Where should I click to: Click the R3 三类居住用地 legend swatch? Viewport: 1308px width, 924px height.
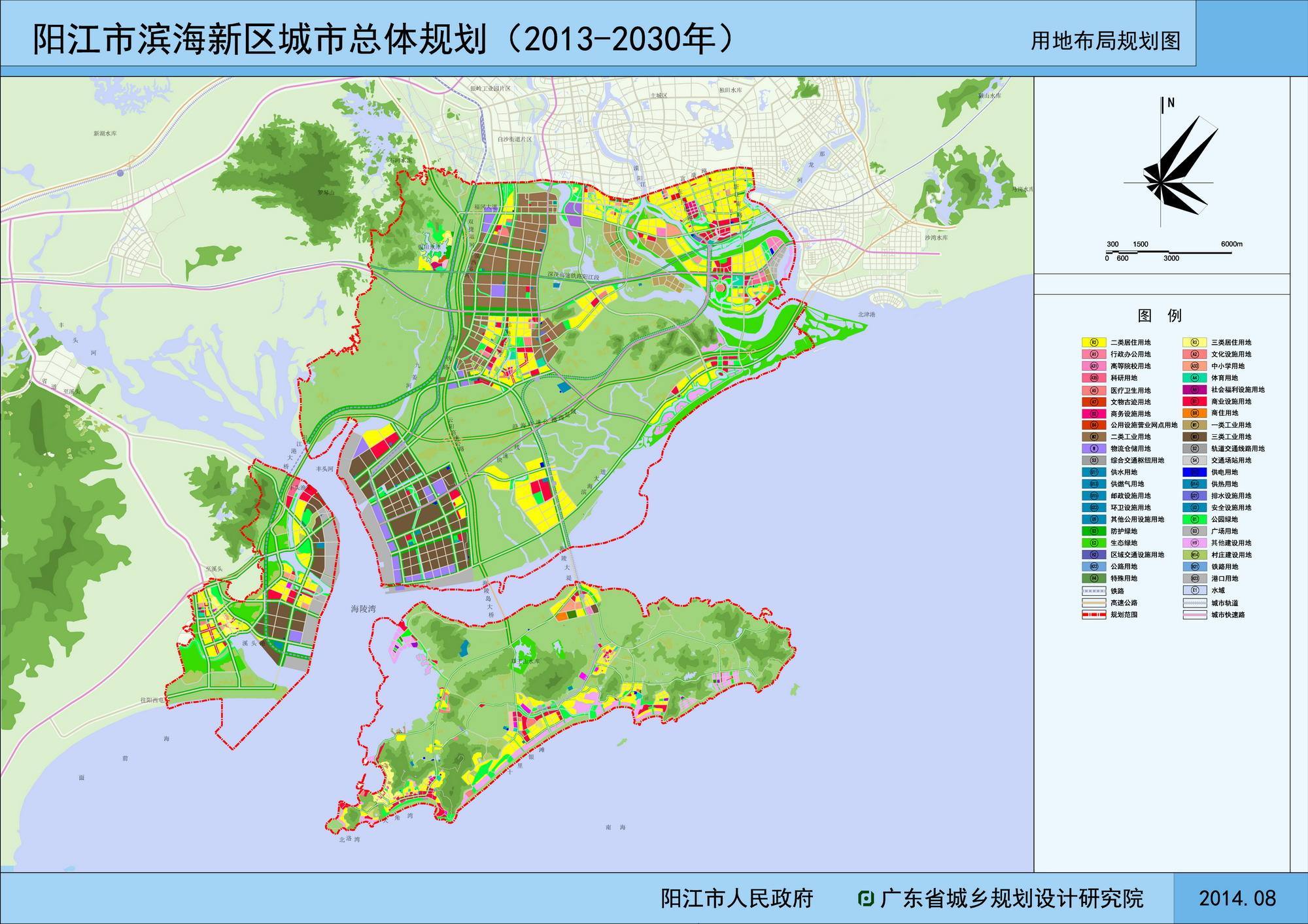(1194, 342)
